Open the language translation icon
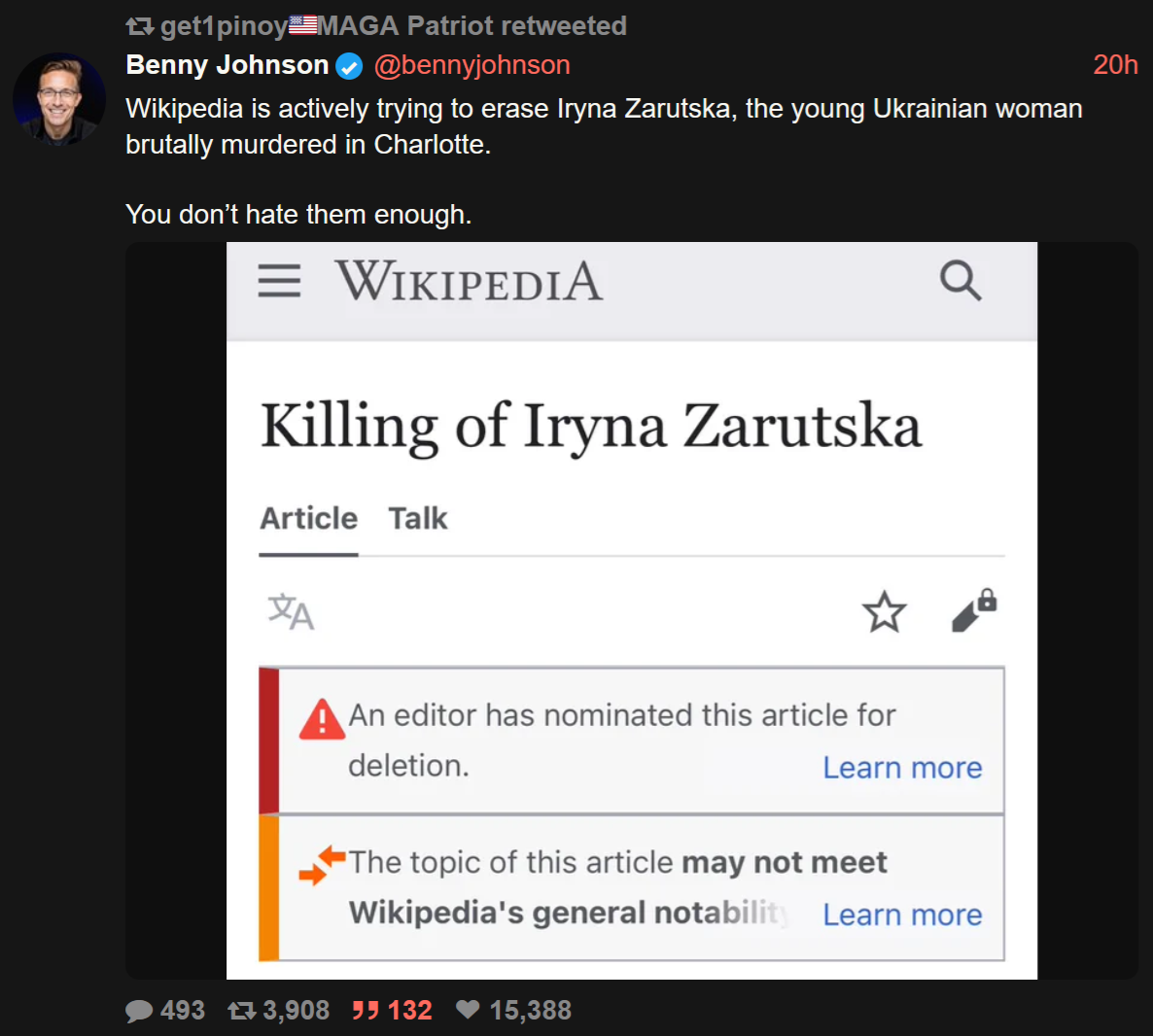 292,611
